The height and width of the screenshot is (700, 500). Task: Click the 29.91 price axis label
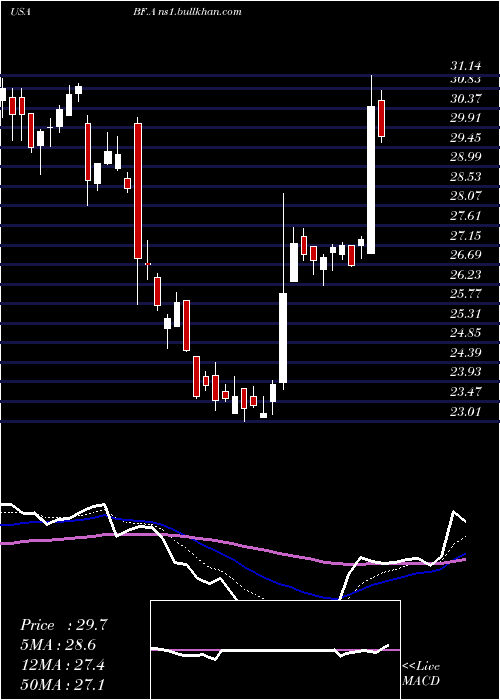click(x=466, y=118)
